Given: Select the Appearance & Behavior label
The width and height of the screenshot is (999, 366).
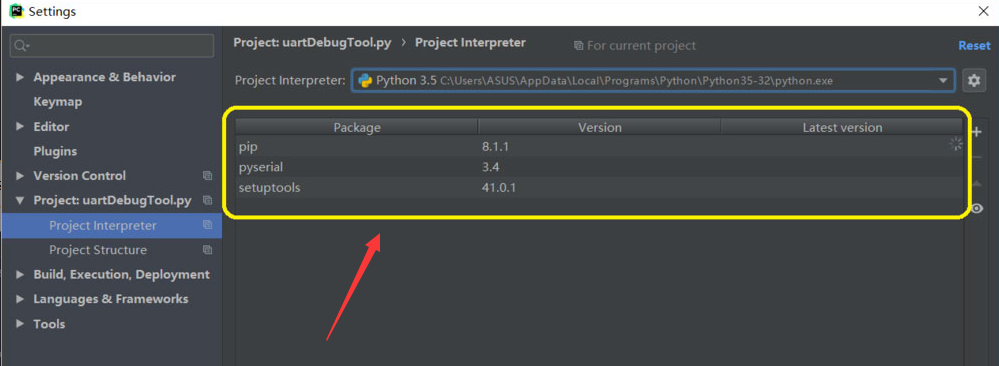Looking at the screenshot, I should coord(104,77).
